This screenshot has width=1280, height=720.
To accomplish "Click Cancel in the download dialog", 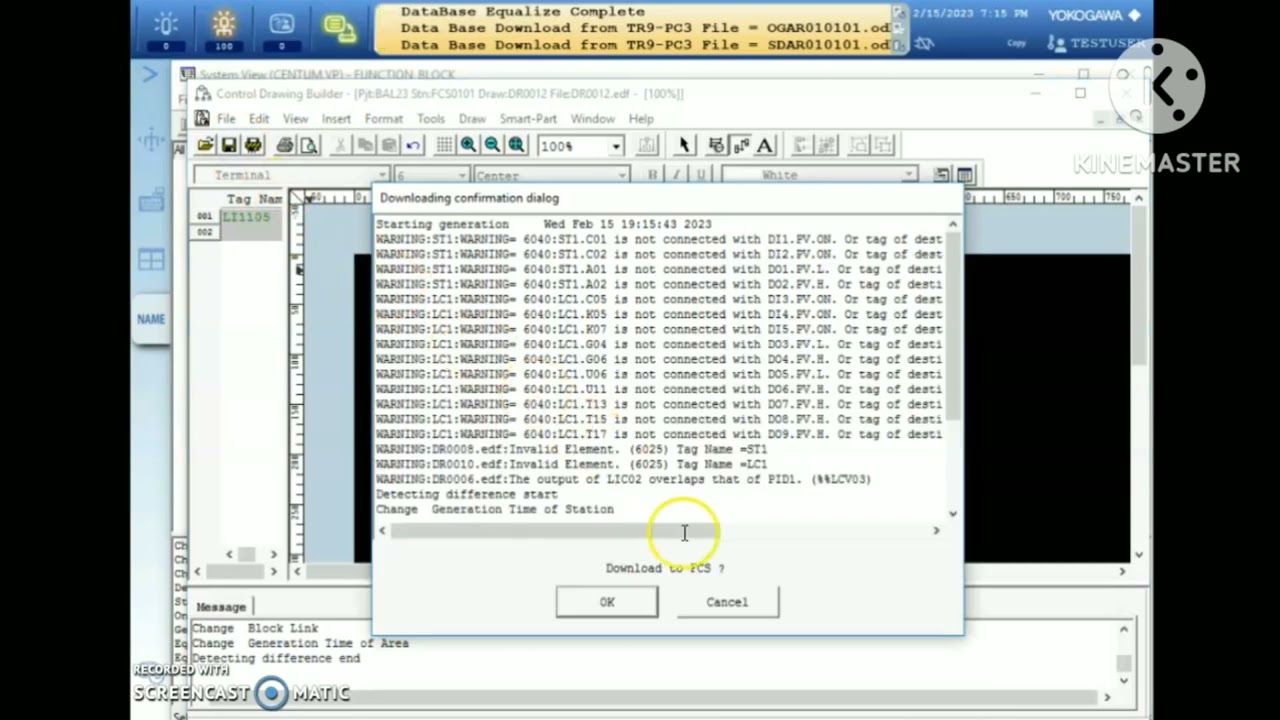I will (x=727, y=602).
